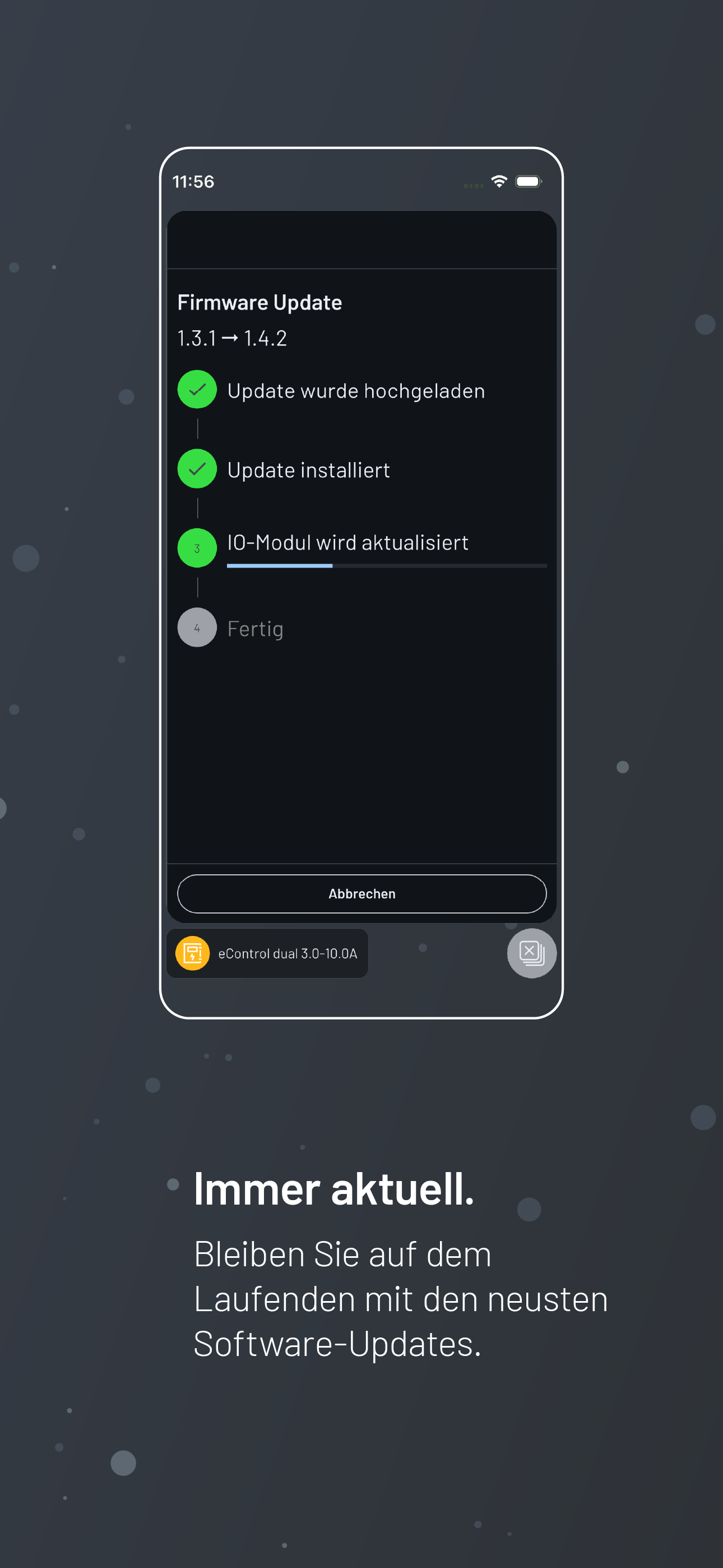This screenshot has width=723, height=1568.
Task: Click the green checkmark next to Update installiert
Action: pos(197,469)
